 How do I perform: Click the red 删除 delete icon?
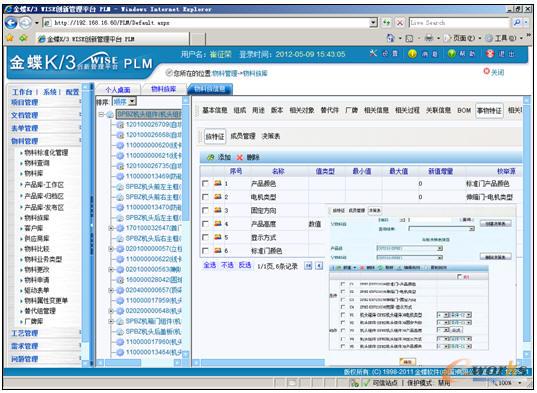[239, 157]
